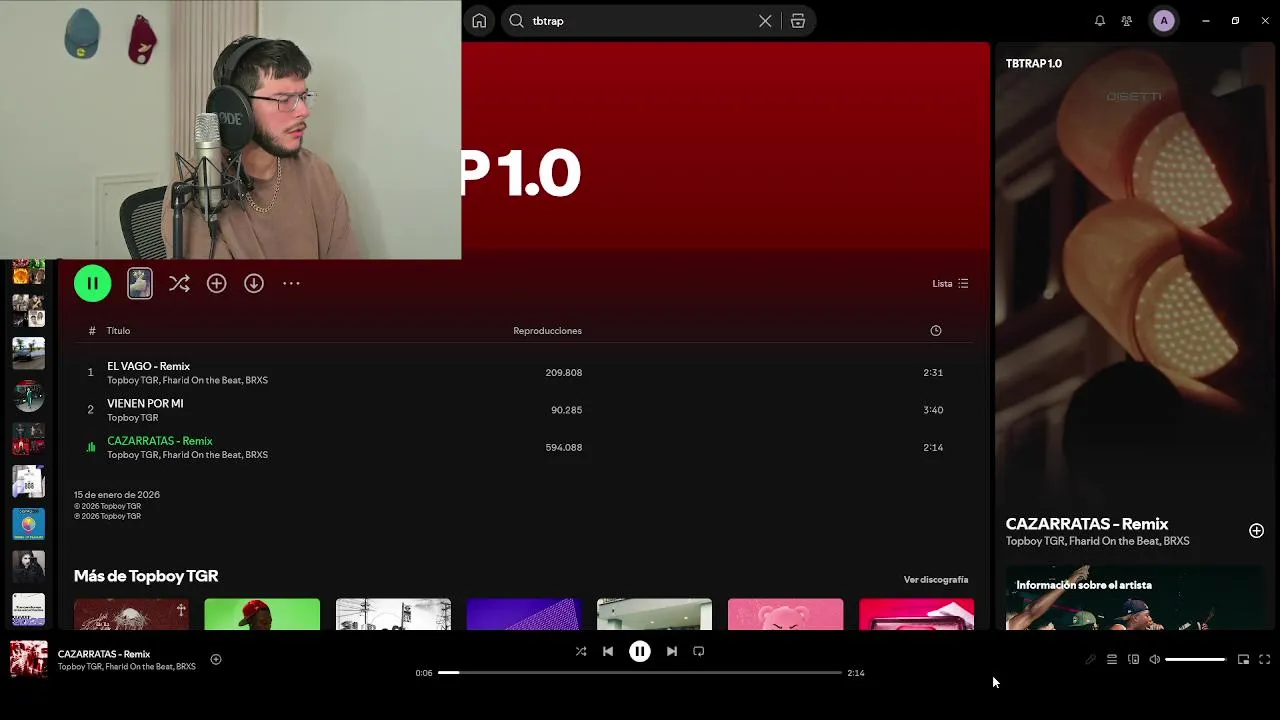Seek on the playback progress bar
This screenshot has height=720, width=1280.
click(x=640, y=673)
